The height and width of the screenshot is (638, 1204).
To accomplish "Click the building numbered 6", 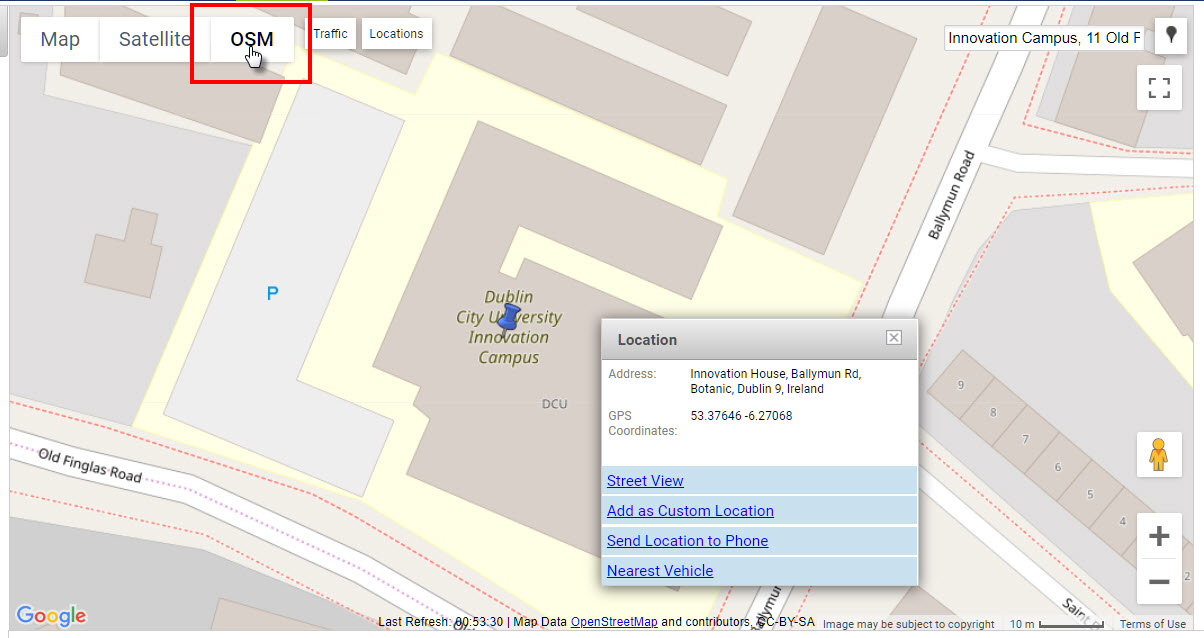I will pos(1058,467).
